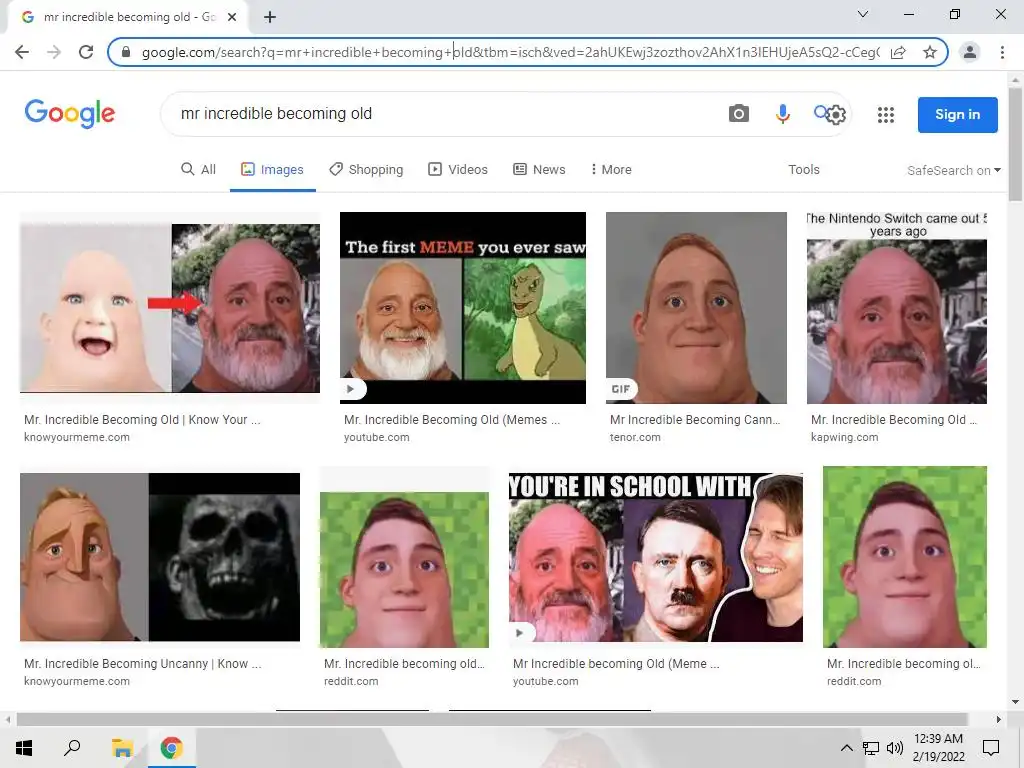Viewport: 1024px width, 768px height.
Task: Click the horizontal scrollbar thumb
Action: [492, 719]
